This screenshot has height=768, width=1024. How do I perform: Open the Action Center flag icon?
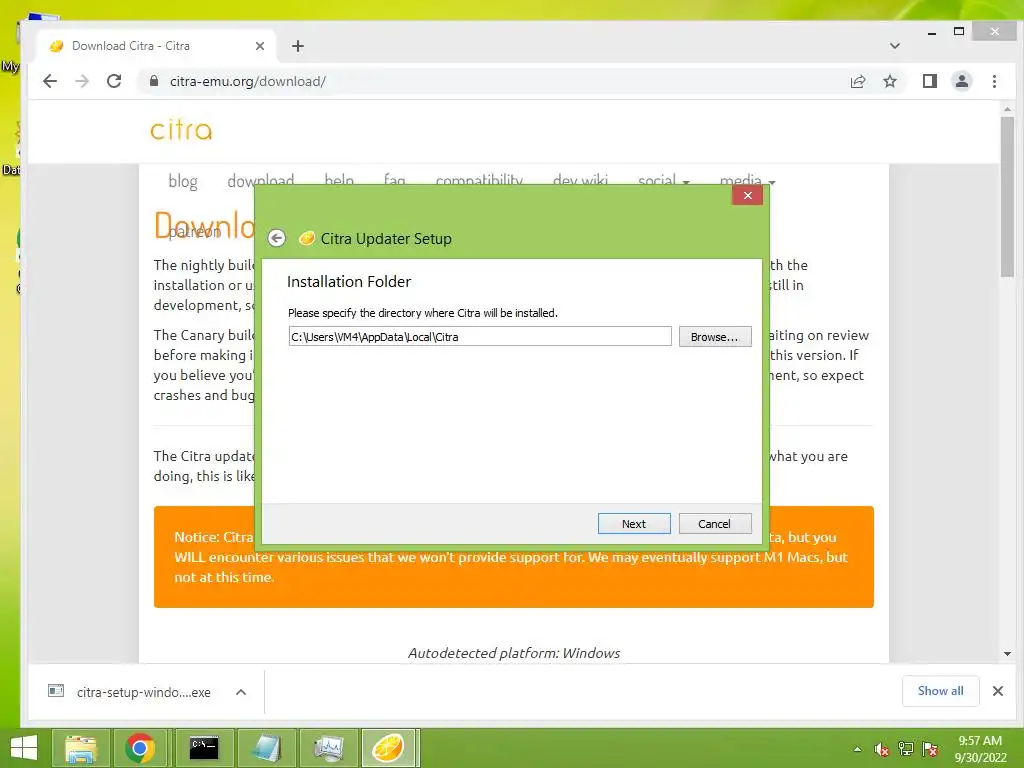tap(930, 749)
